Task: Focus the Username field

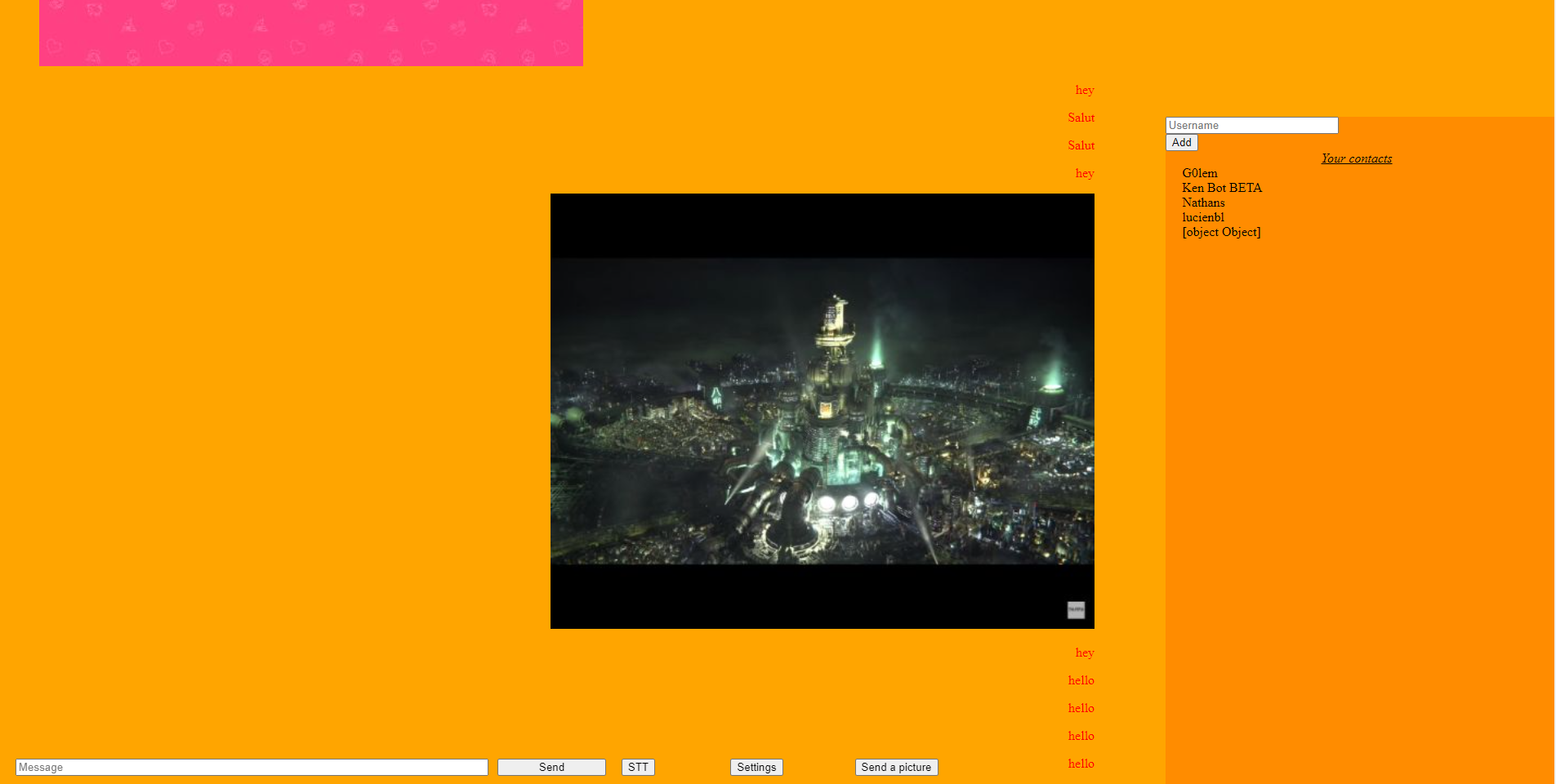Action: click(1251, 125)
